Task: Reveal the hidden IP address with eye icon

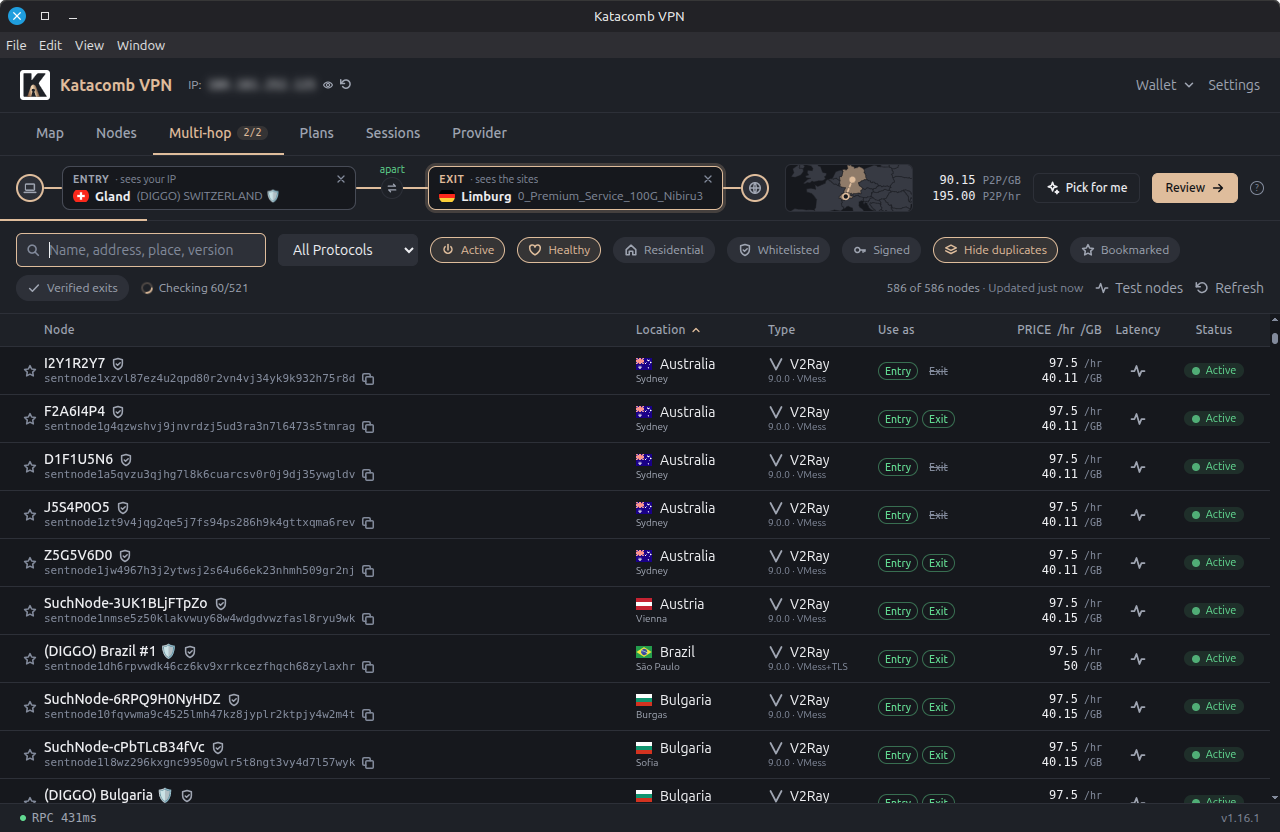Action: pyautogui.click(x=327, y=85)
